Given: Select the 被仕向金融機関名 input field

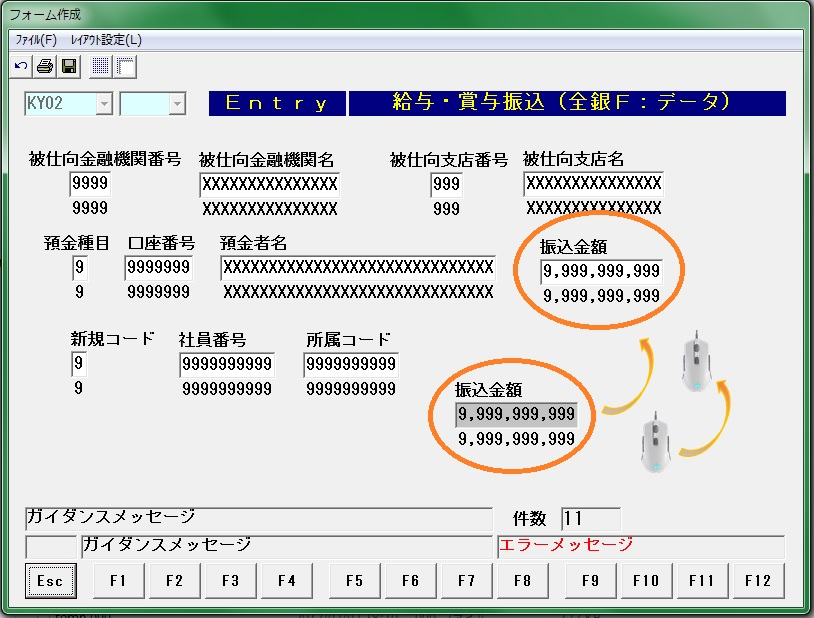Looking at the screenshot, I should click(x=269, y=184).
